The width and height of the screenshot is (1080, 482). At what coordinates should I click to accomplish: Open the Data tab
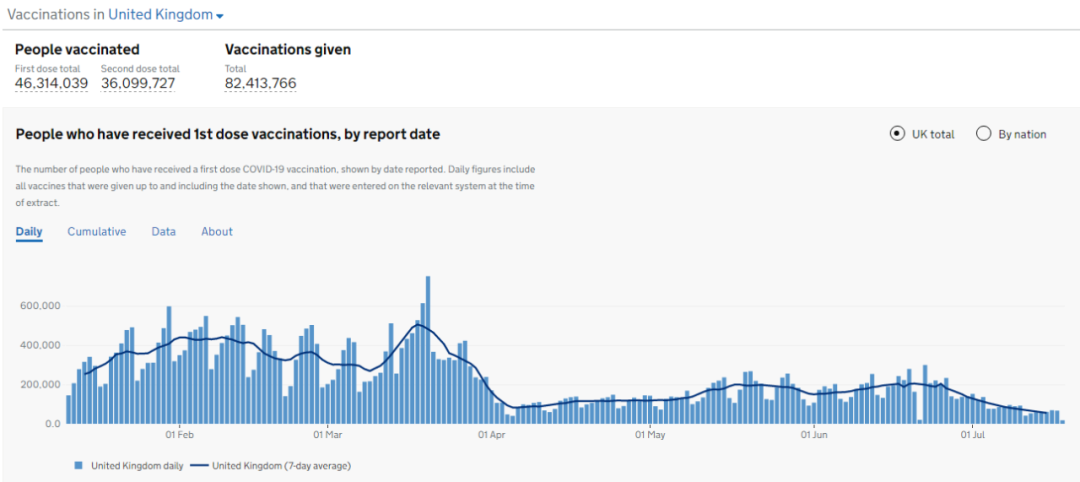[x=164, y=232]
